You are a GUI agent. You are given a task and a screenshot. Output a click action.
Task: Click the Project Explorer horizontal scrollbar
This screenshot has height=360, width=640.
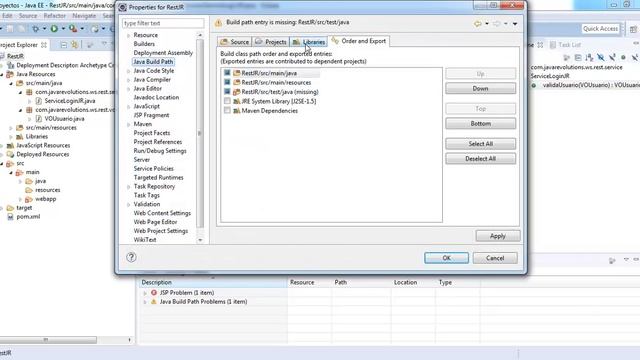48,340
